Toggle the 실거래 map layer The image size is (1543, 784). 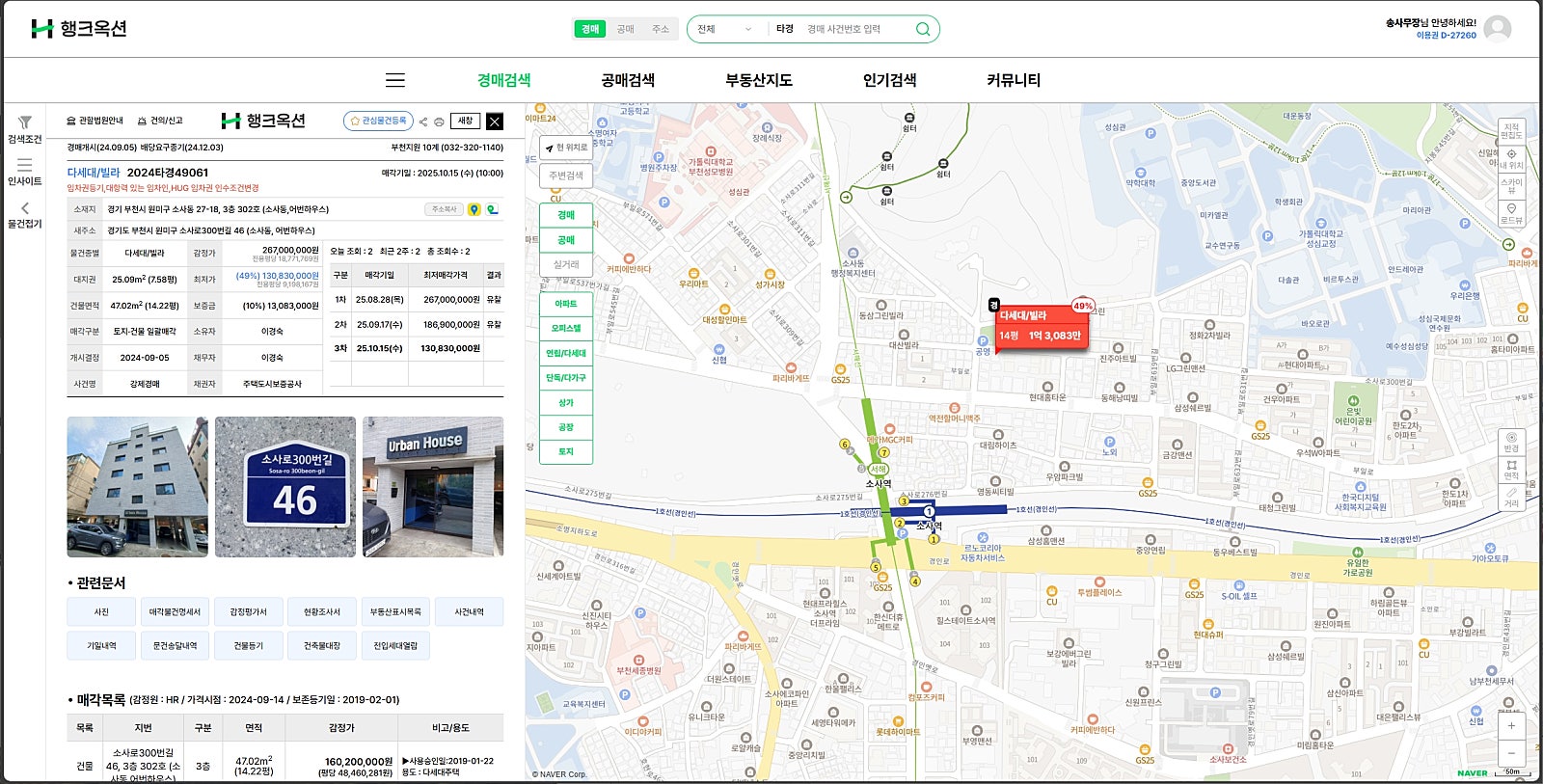coord(566,264)
